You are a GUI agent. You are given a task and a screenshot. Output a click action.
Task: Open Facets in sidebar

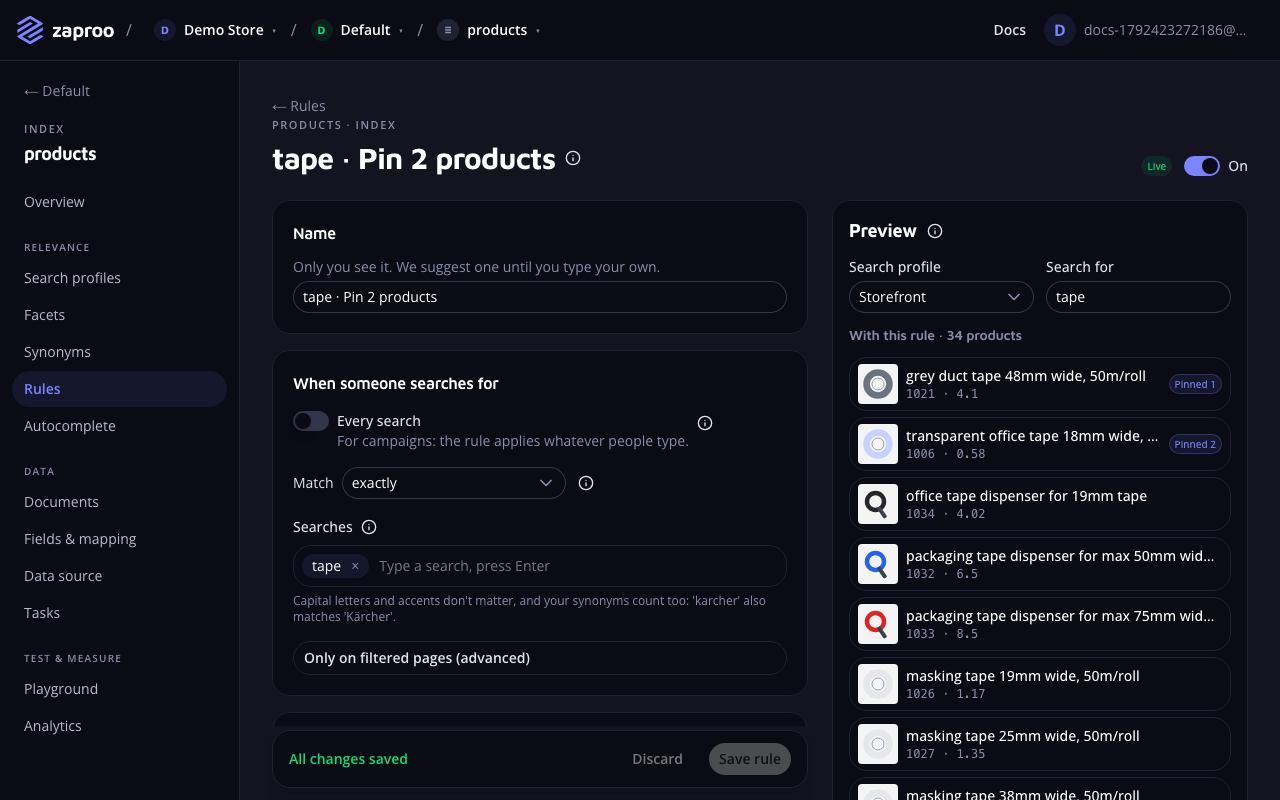click(x=120, y=315)
